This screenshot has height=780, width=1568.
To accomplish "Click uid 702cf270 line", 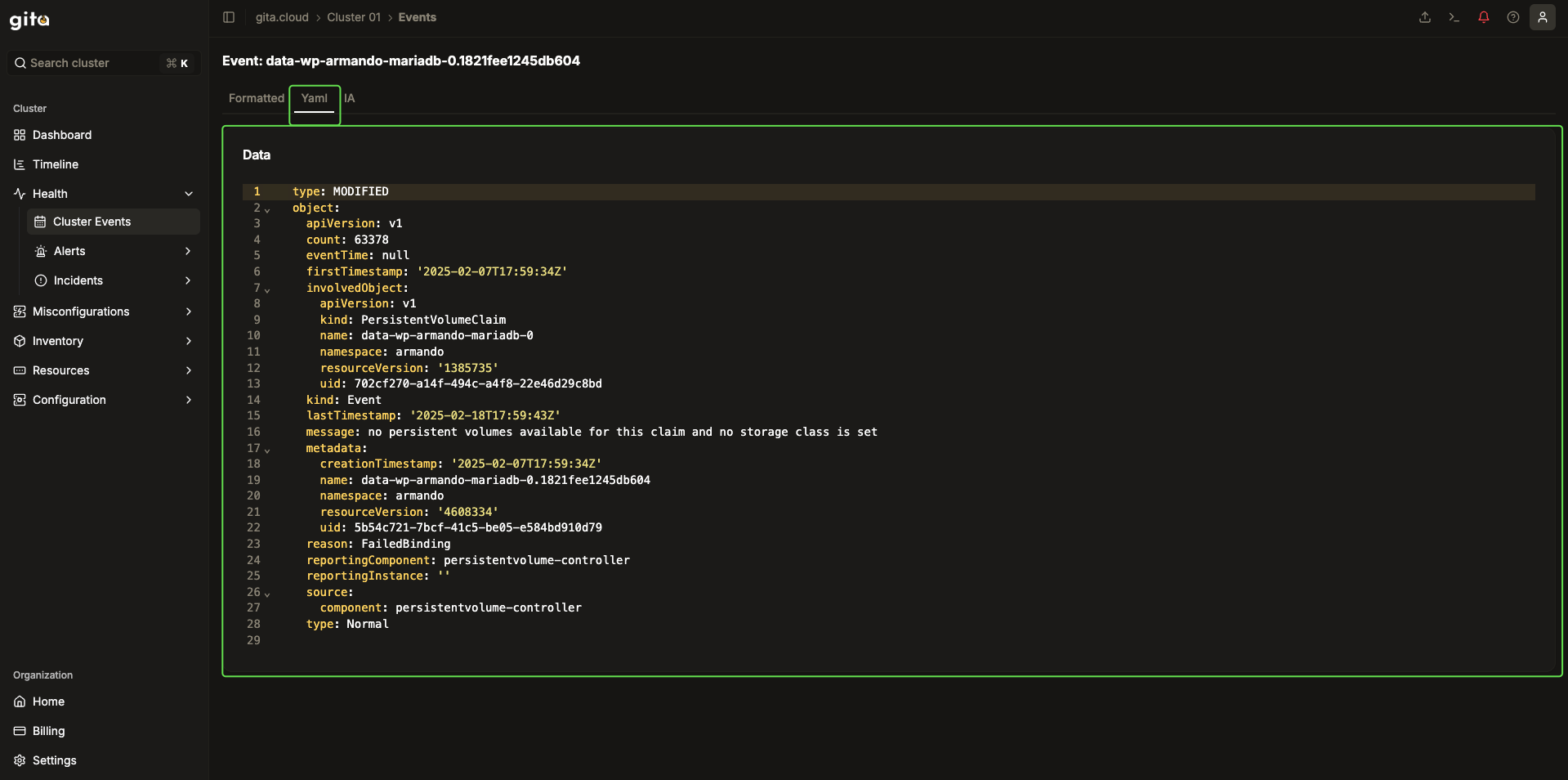I will pyautogui.click(x=461, y=383).
